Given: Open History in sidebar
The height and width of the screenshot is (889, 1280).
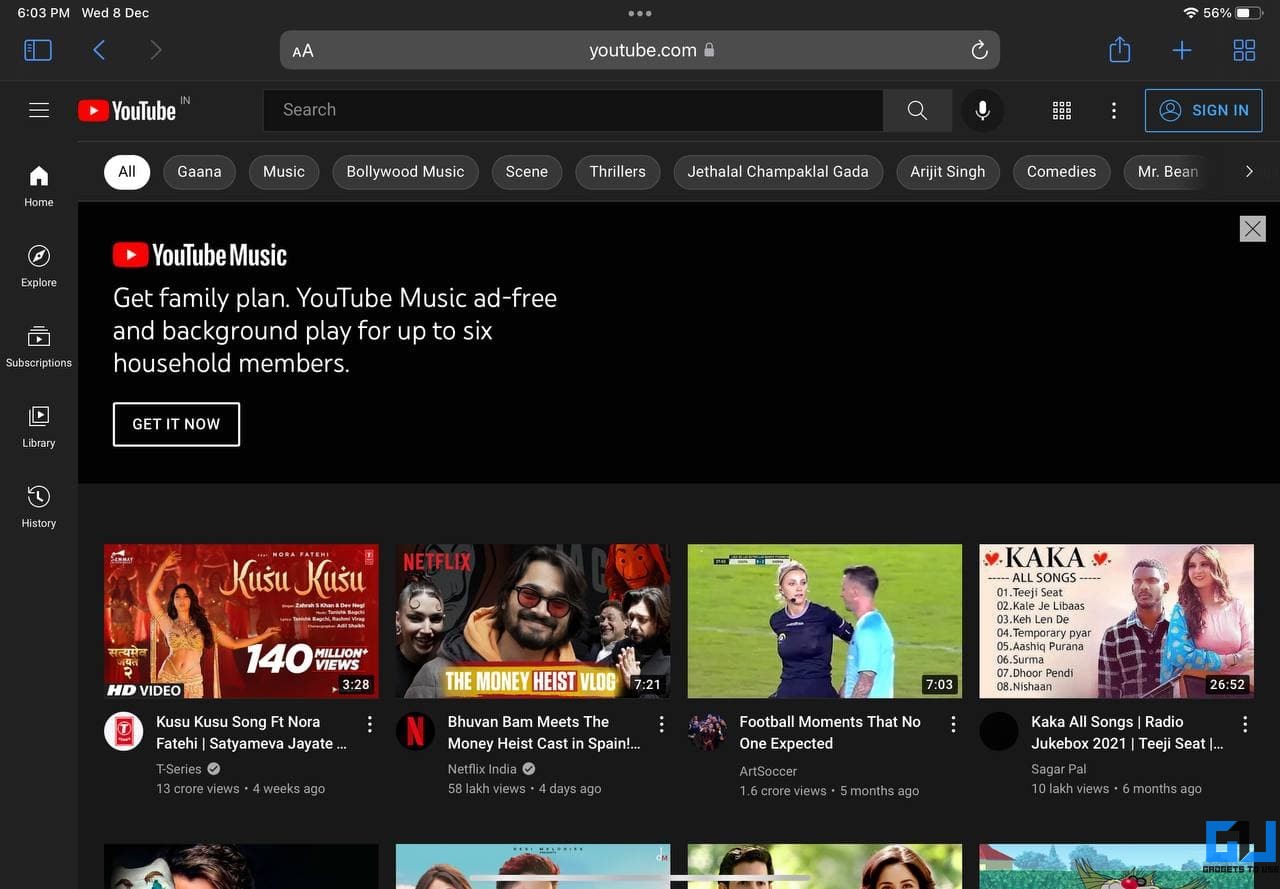Looking at the screenshot, I should pyautogui.click(x=39, y=506).
